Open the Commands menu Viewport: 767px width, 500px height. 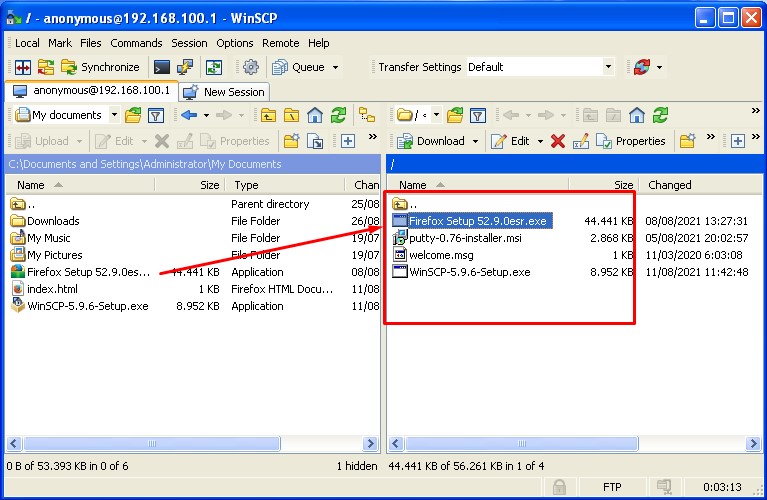pos(136,43)
